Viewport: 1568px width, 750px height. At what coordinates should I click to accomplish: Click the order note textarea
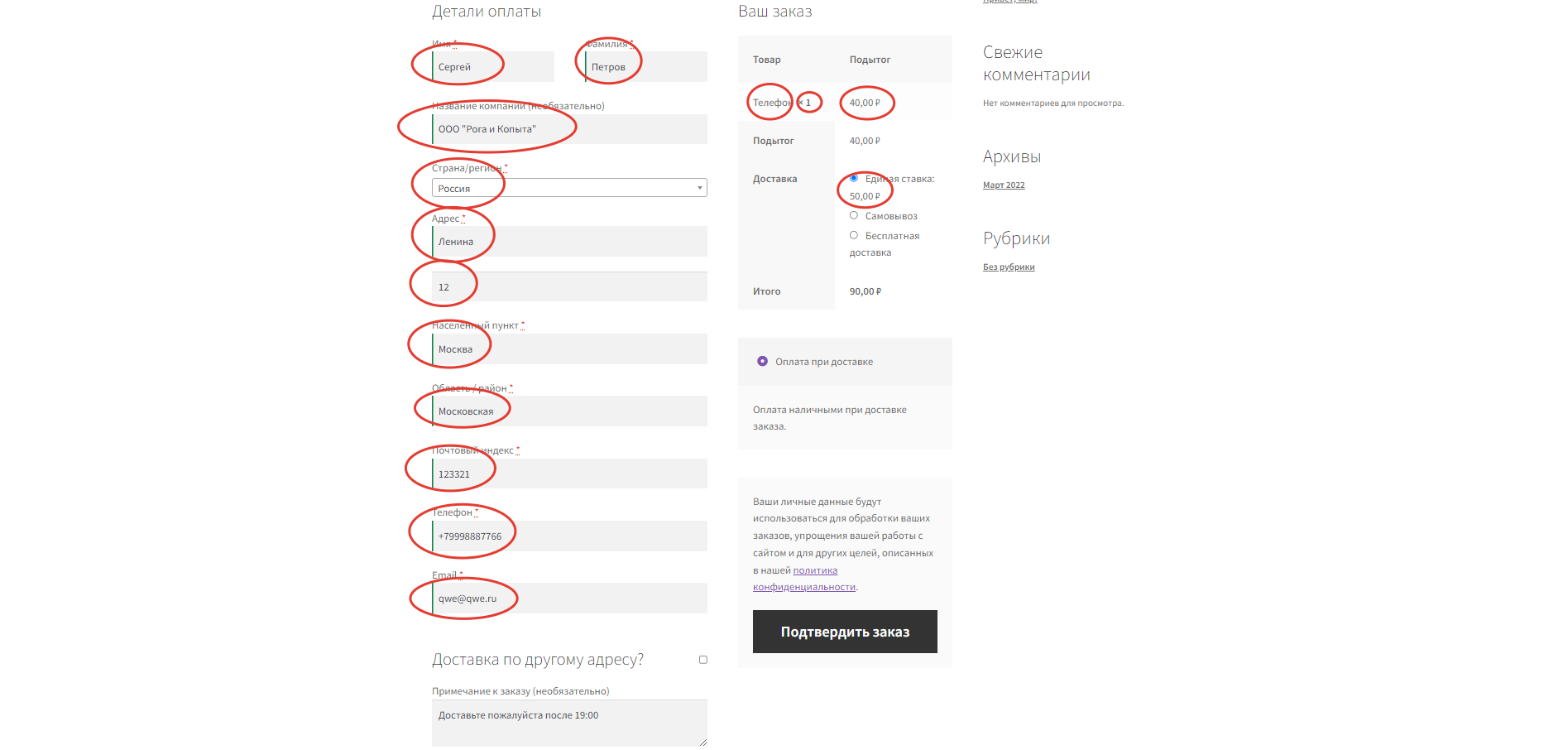click(x=569, y=723)
